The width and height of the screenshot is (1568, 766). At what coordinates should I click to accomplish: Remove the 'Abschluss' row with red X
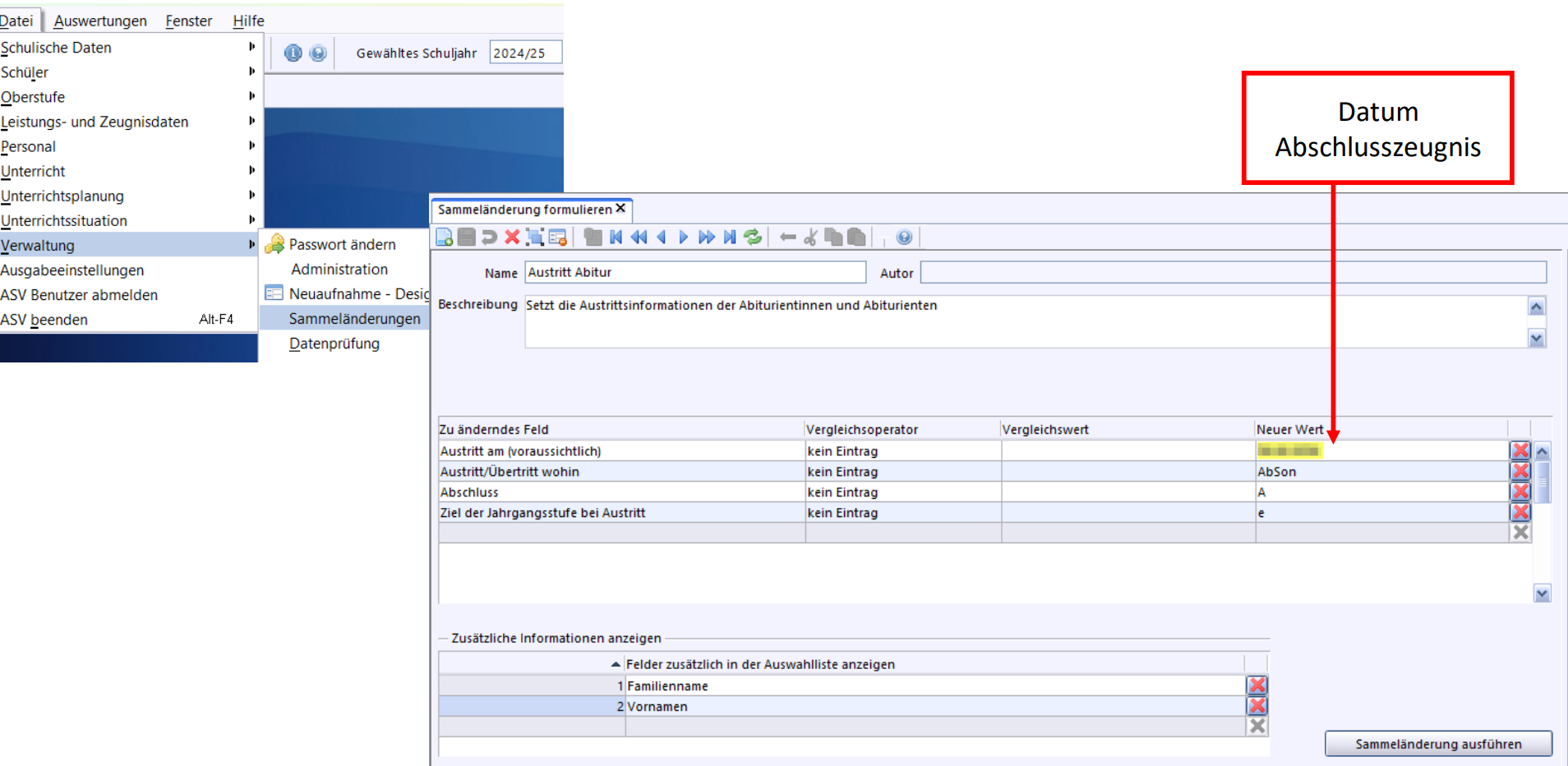1520,491
